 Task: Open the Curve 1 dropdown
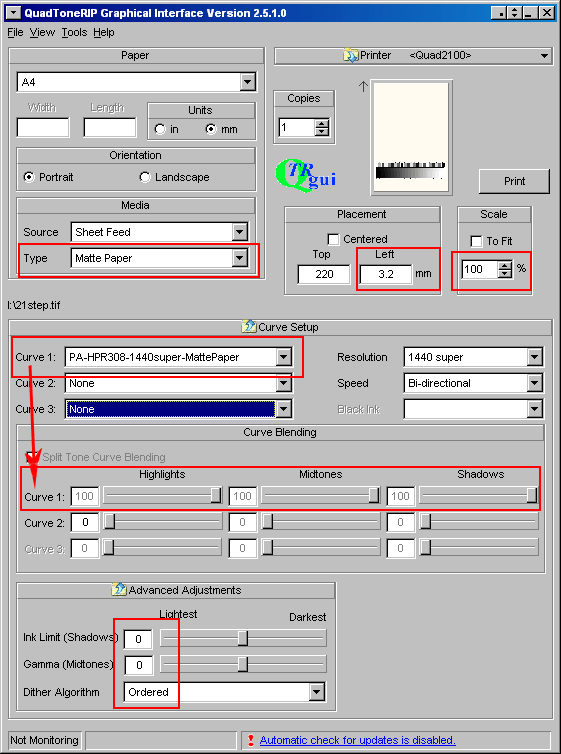point(284,357)
